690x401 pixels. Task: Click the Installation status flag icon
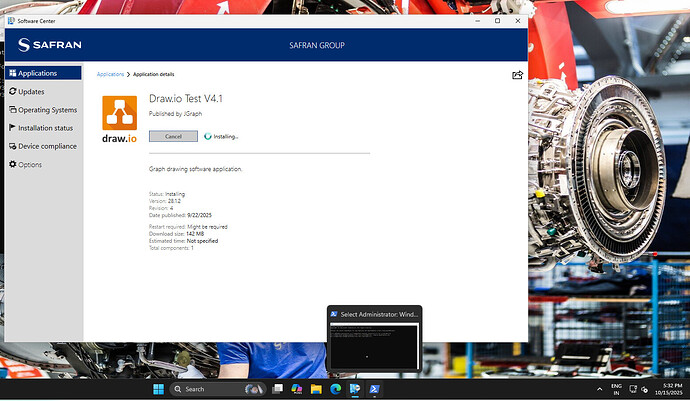point(12,128)
